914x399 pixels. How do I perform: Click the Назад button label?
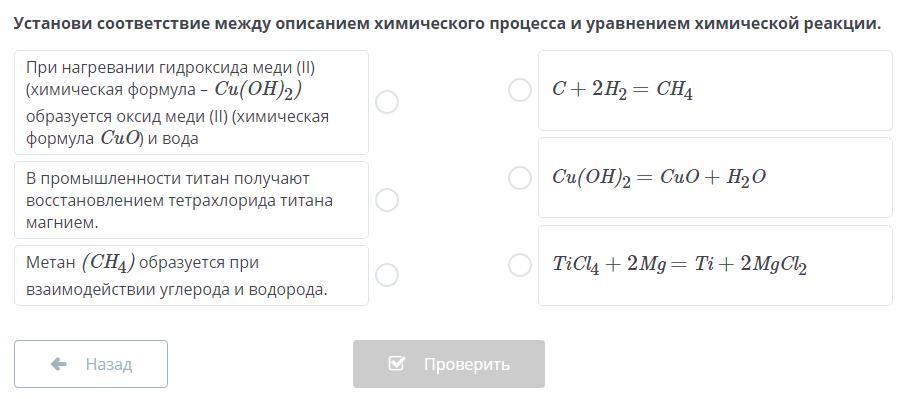click(109, 365)
